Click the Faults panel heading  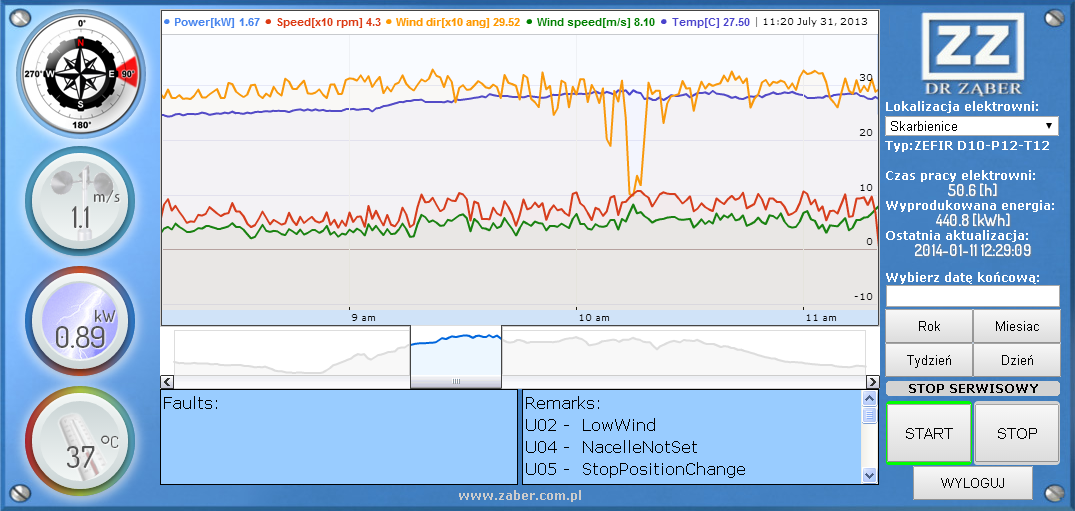pos(191,403)
